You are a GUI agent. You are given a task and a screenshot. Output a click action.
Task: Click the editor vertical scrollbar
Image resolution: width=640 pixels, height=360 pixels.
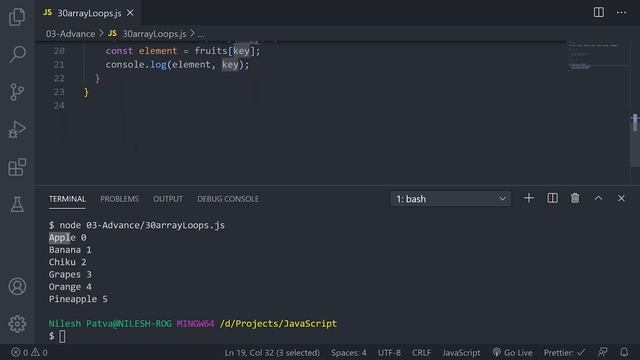pyautogui.click(x=635, y=140)
